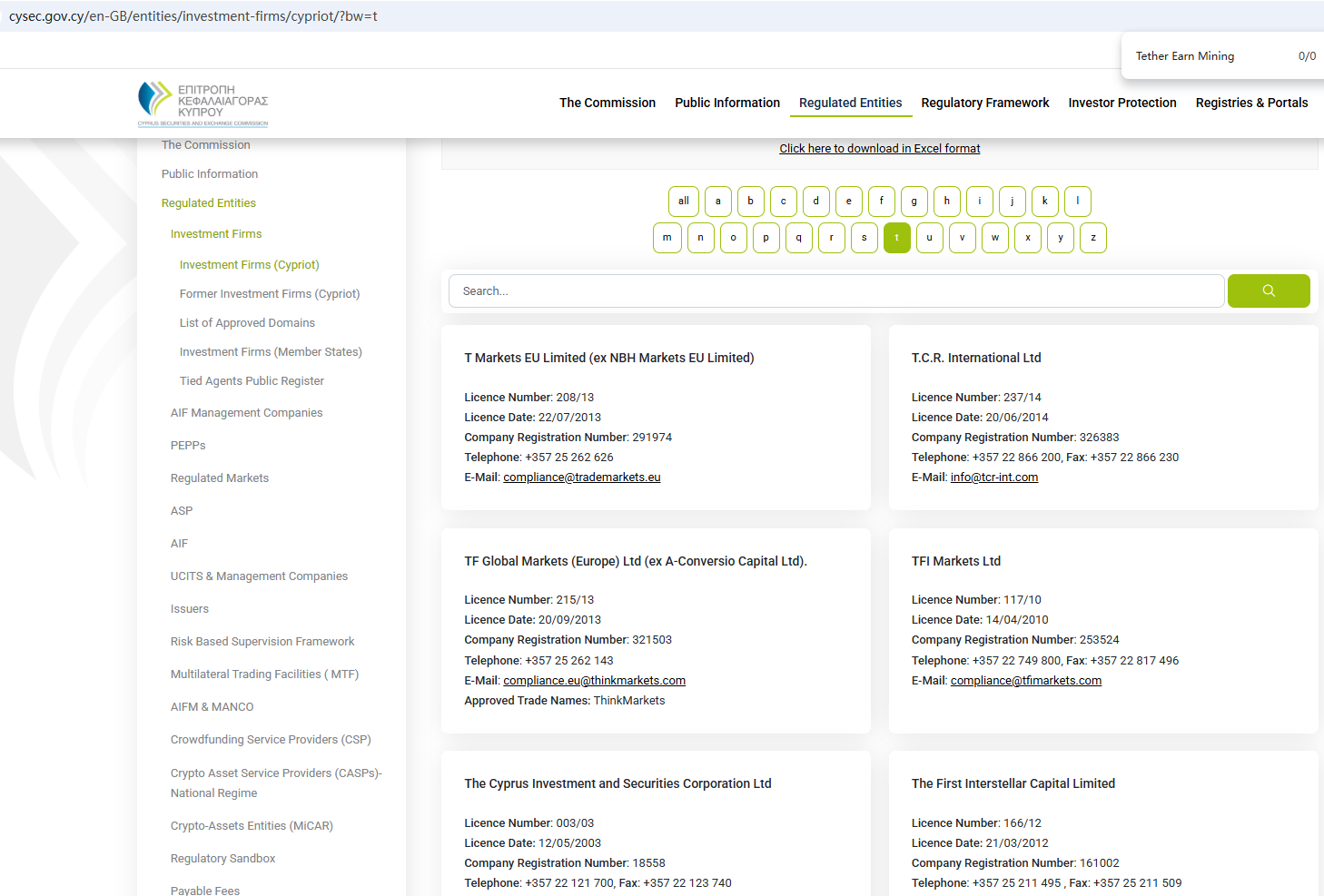Screen dimensions: 1324x896
Task: Open the Investor Protection menu
Action: tap(1121, 103)
